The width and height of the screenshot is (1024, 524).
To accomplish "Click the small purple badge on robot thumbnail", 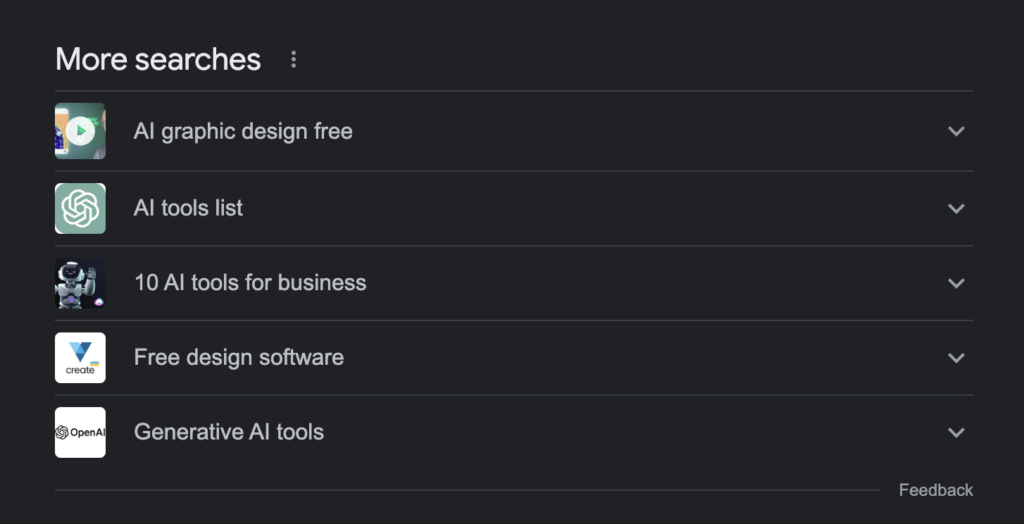I will (x=99, y=302).
